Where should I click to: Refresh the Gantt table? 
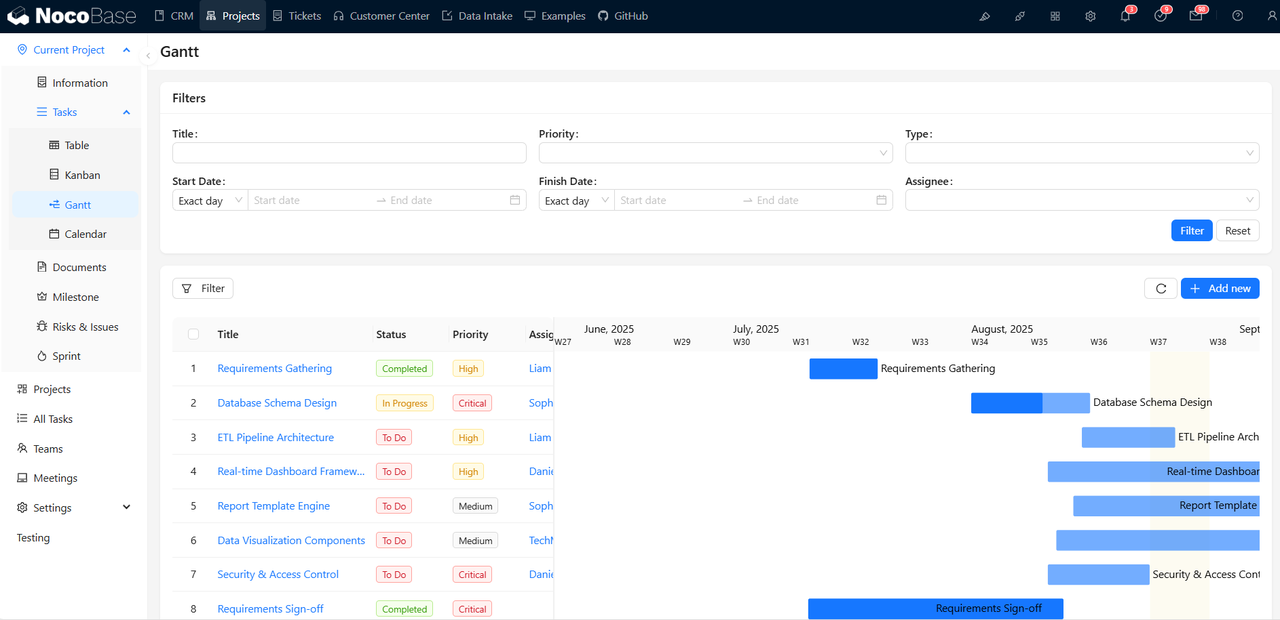coord(1161,288)
